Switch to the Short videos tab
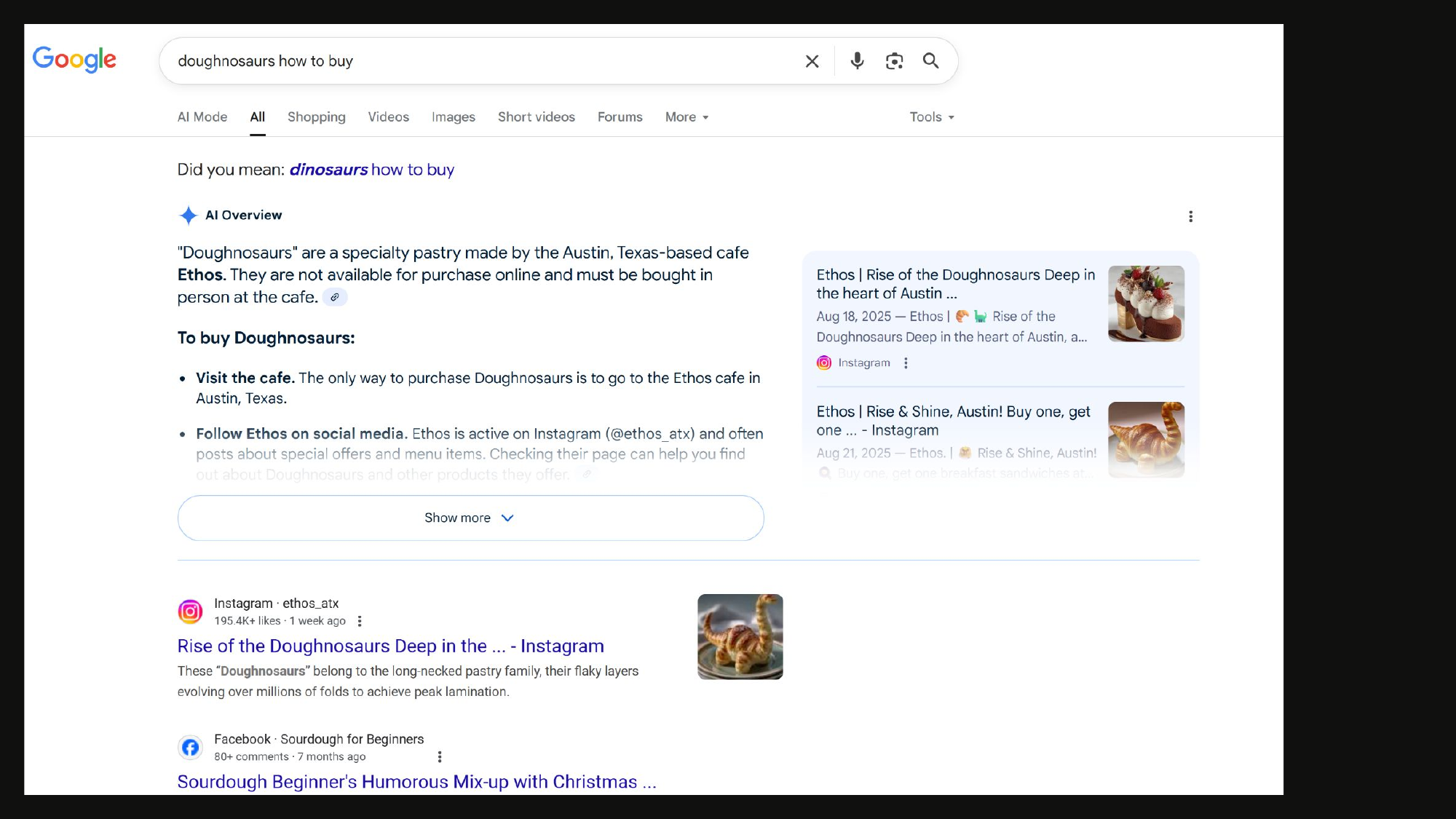This screenshot has width=1456, height=819. (536, 117)
